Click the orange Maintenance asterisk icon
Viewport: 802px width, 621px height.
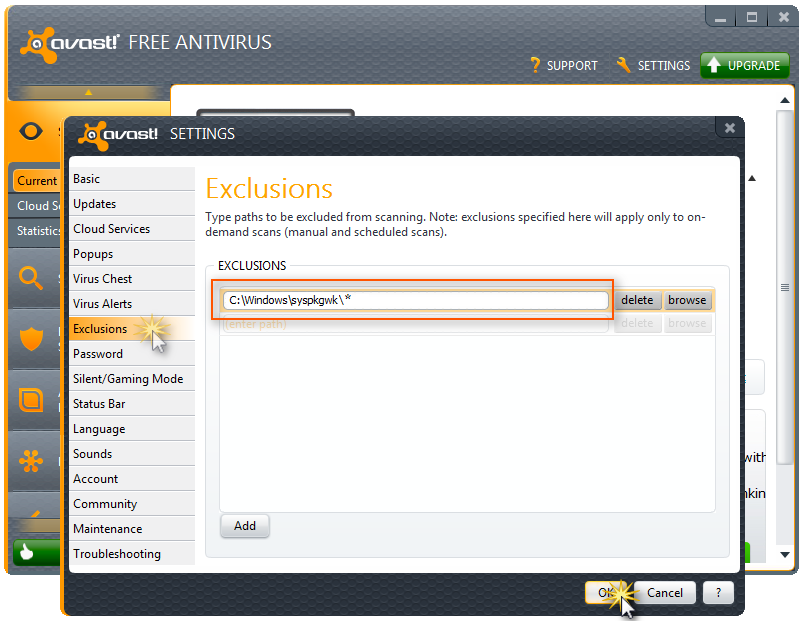click(x=31, y=461)
